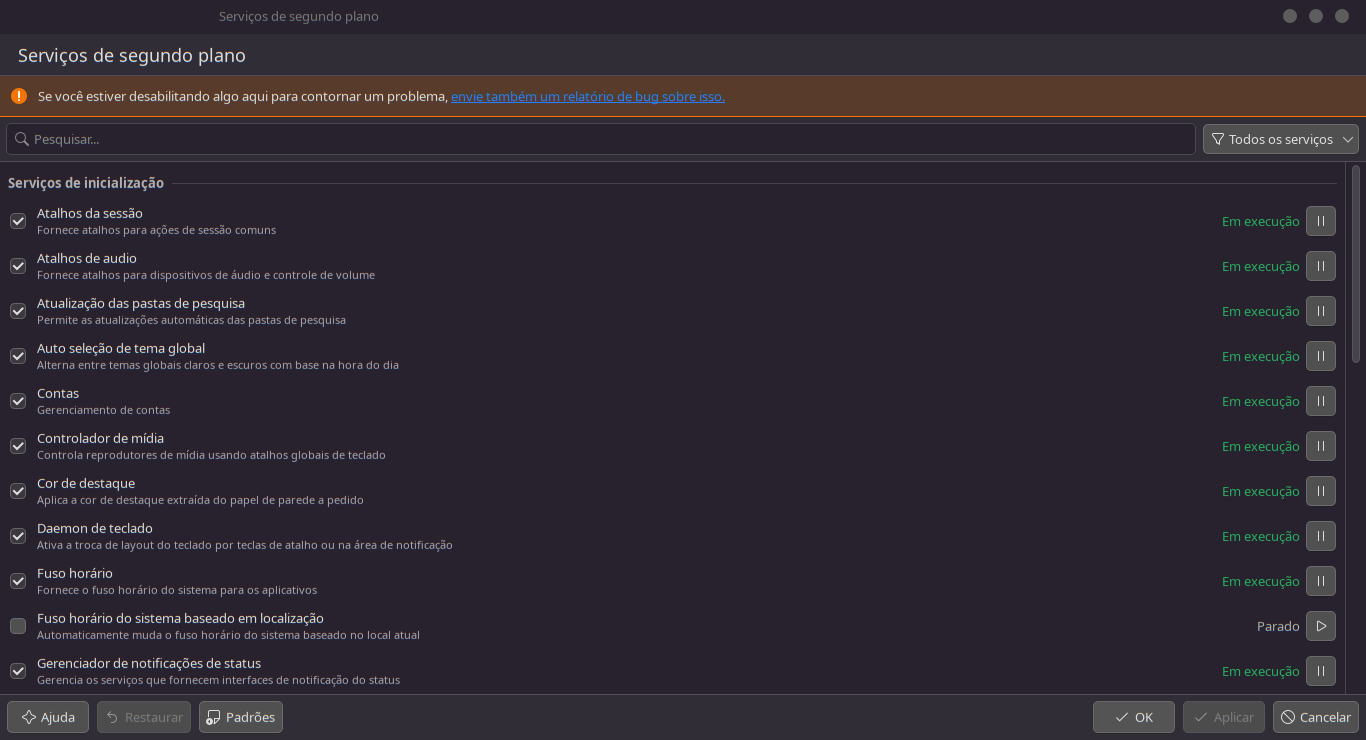
Task: Pause the Cor de destaque service
Action: (1320, 491)
